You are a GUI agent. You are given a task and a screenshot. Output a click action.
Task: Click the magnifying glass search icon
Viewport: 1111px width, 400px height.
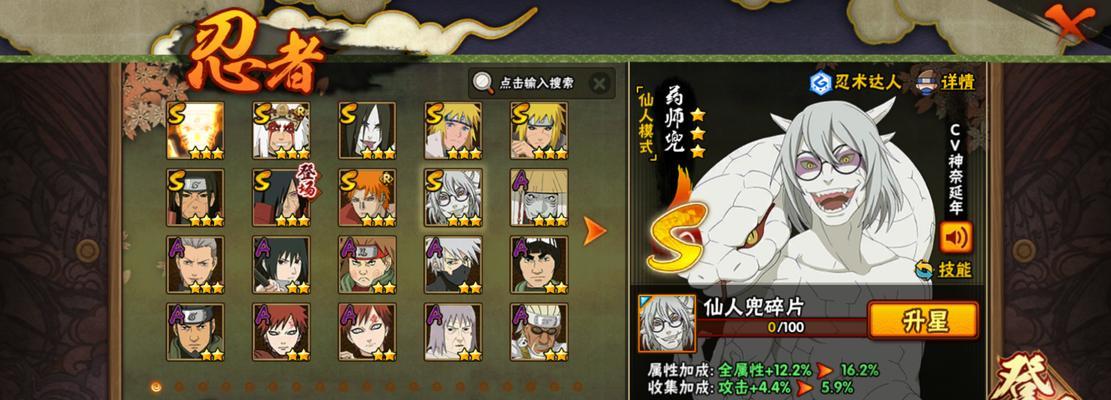pos(484,84)
